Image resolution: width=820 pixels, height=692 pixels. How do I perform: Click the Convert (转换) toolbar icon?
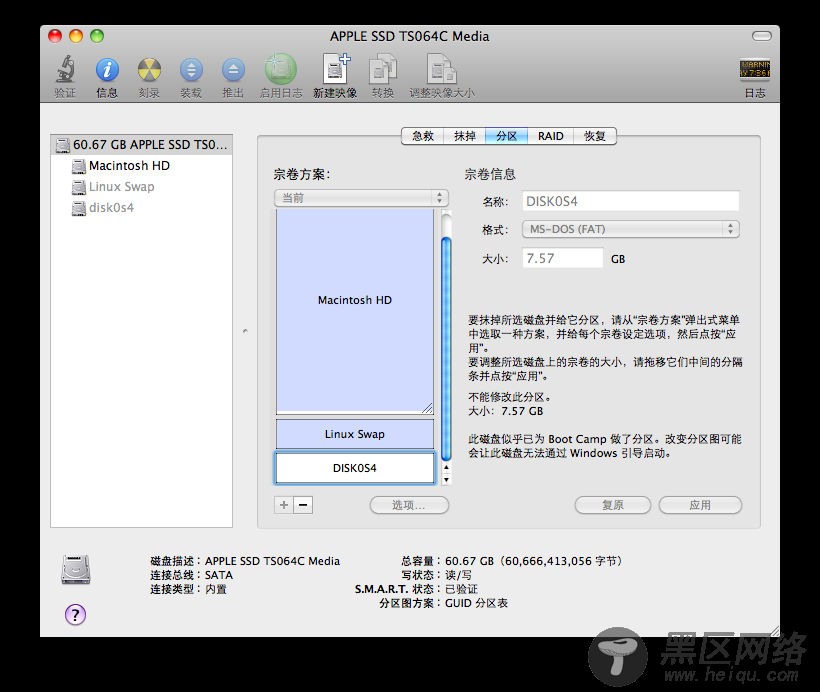coord(383,69)
